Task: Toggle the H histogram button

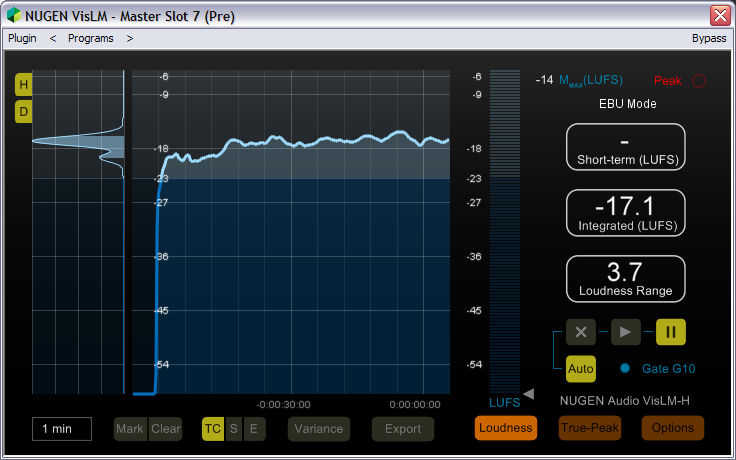Action: click(23, 85)
